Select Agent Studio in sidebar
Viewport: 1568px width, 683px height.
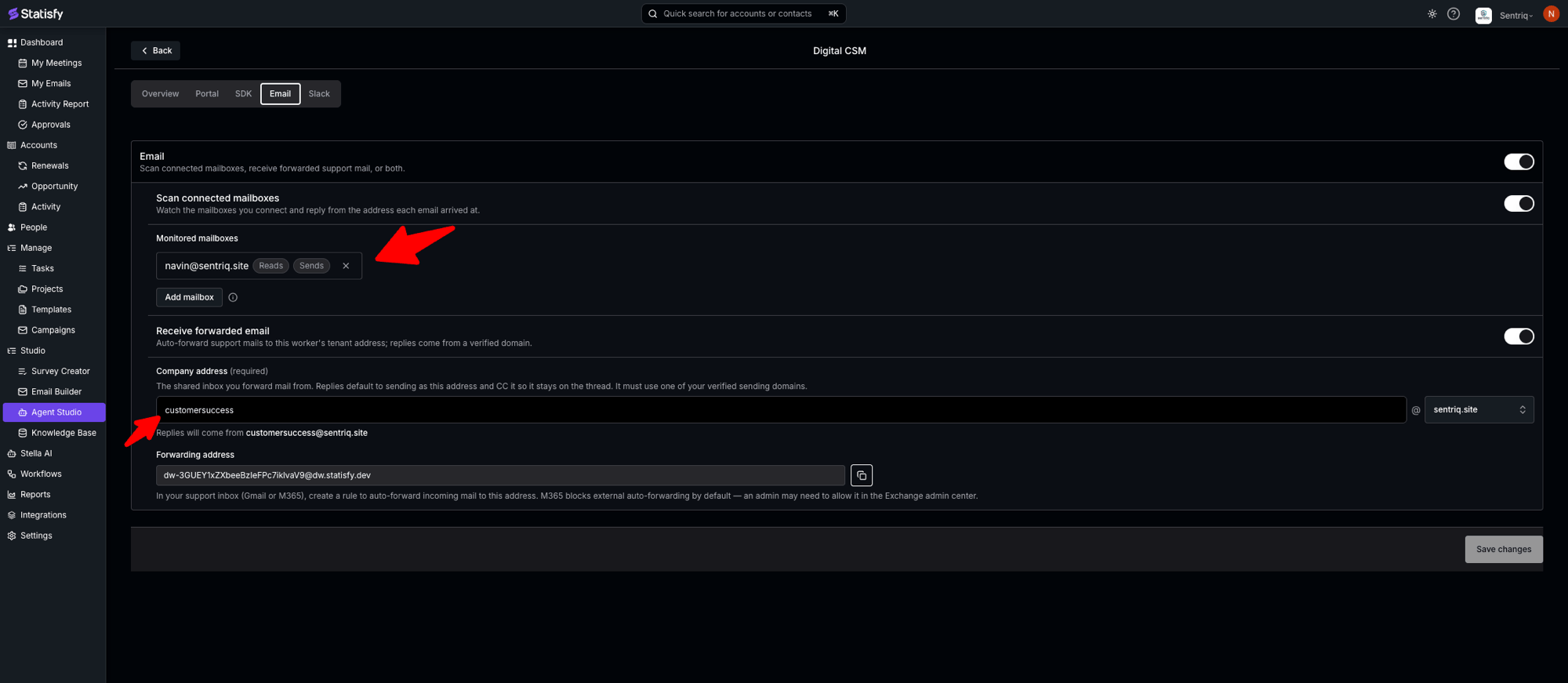(54, 412)
